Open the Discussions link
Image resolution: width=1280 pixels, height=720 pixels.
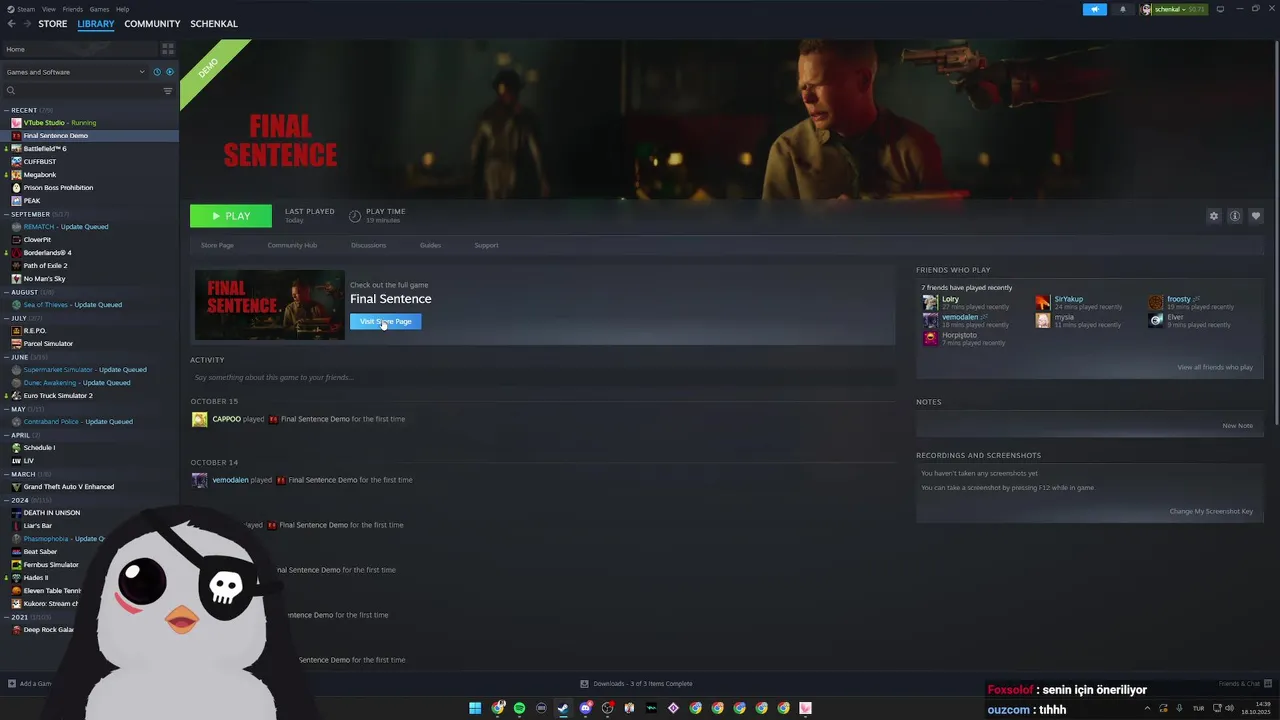coord(368,245)
